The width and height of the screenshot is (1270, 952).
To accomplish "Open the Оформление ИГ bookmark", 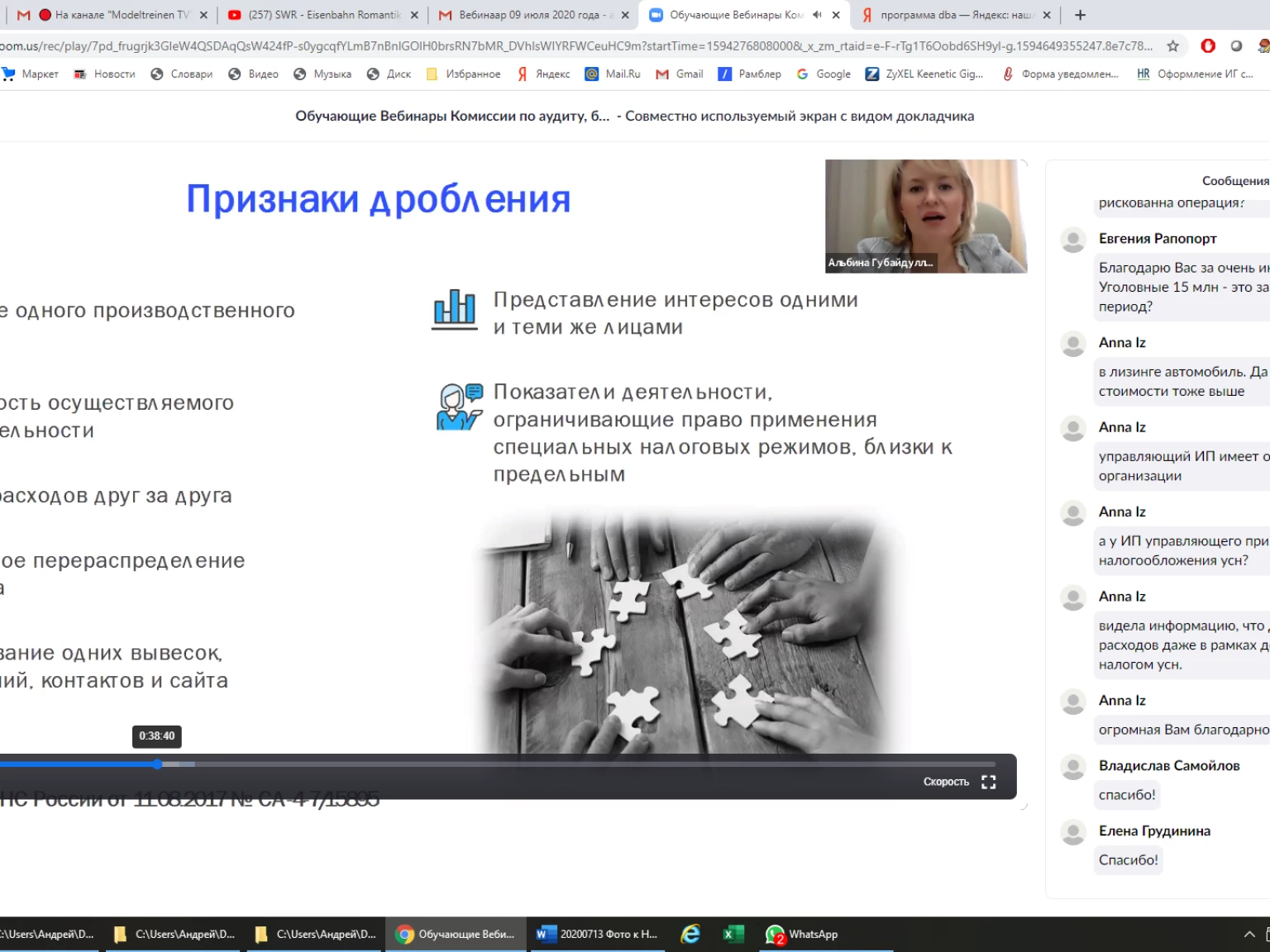I will 1196,74.
